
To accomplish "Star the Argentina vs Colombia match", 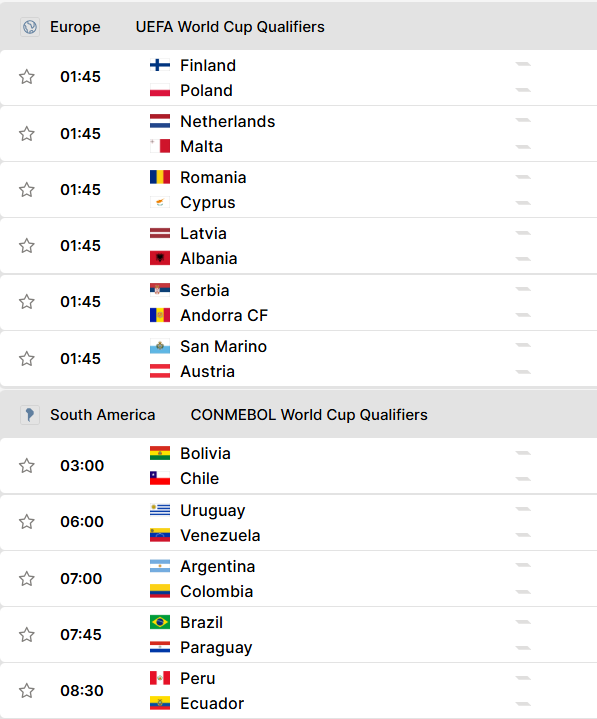I will 27,579.
